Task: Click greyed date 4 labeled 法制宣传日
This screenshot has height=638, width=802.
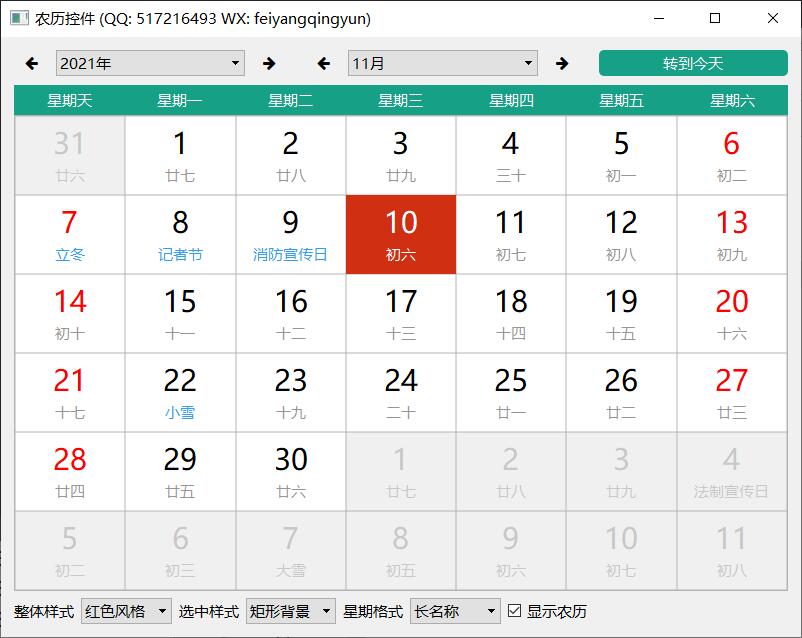Action: 731,471
